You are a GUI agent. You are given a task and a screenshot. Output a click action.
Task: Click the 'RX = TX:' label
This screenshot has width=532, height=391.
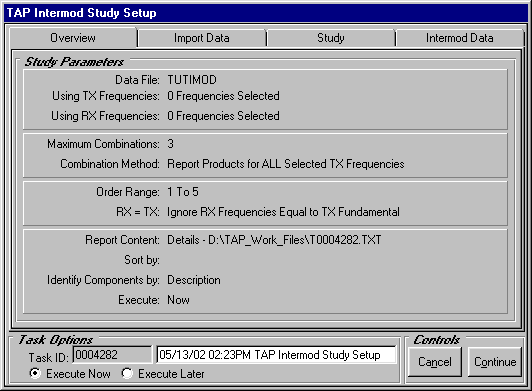[x=138, y=212]
